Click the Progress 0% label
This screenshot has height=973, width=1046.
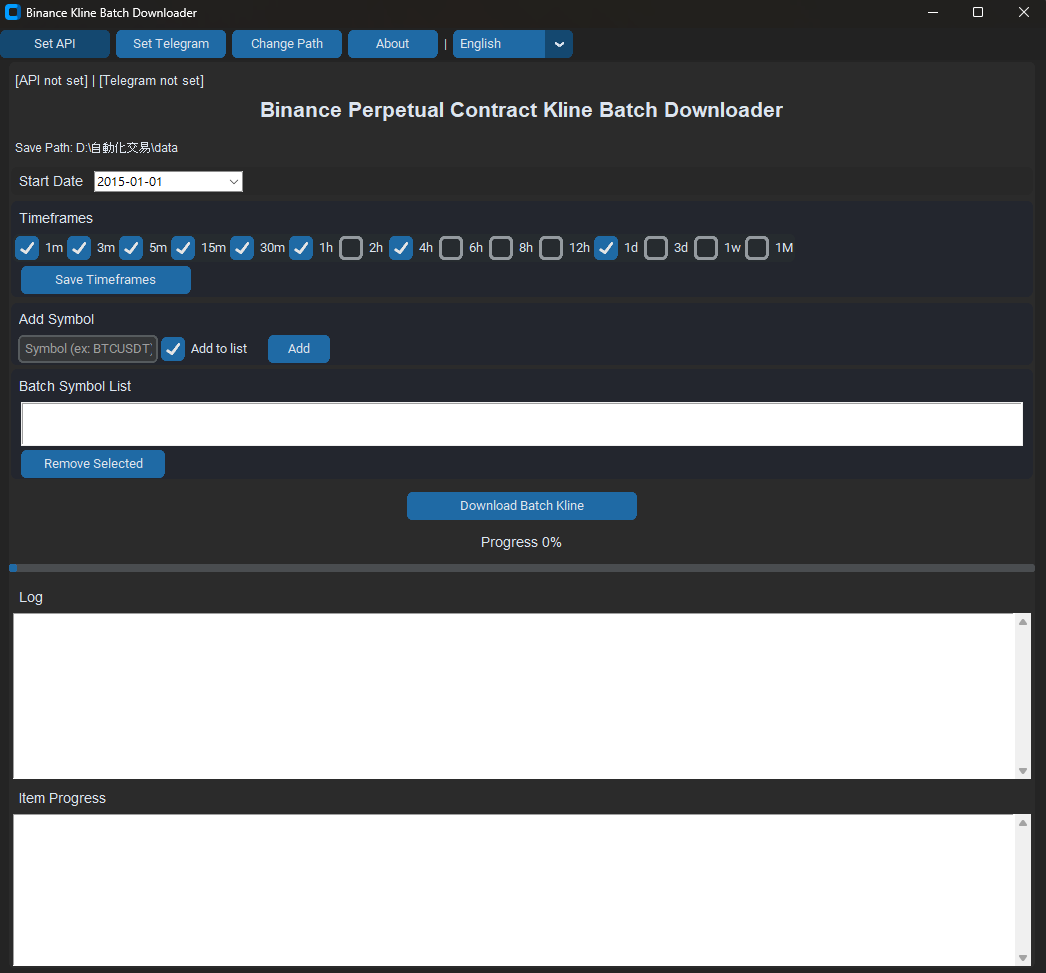521,542
